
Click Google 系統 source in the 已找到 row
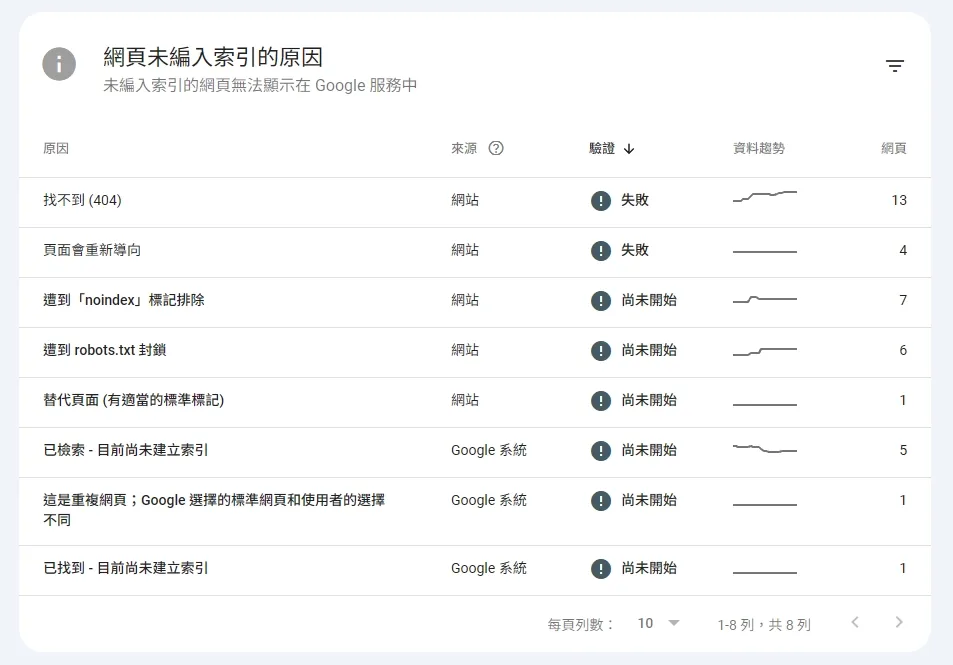[x=489, y=568]
